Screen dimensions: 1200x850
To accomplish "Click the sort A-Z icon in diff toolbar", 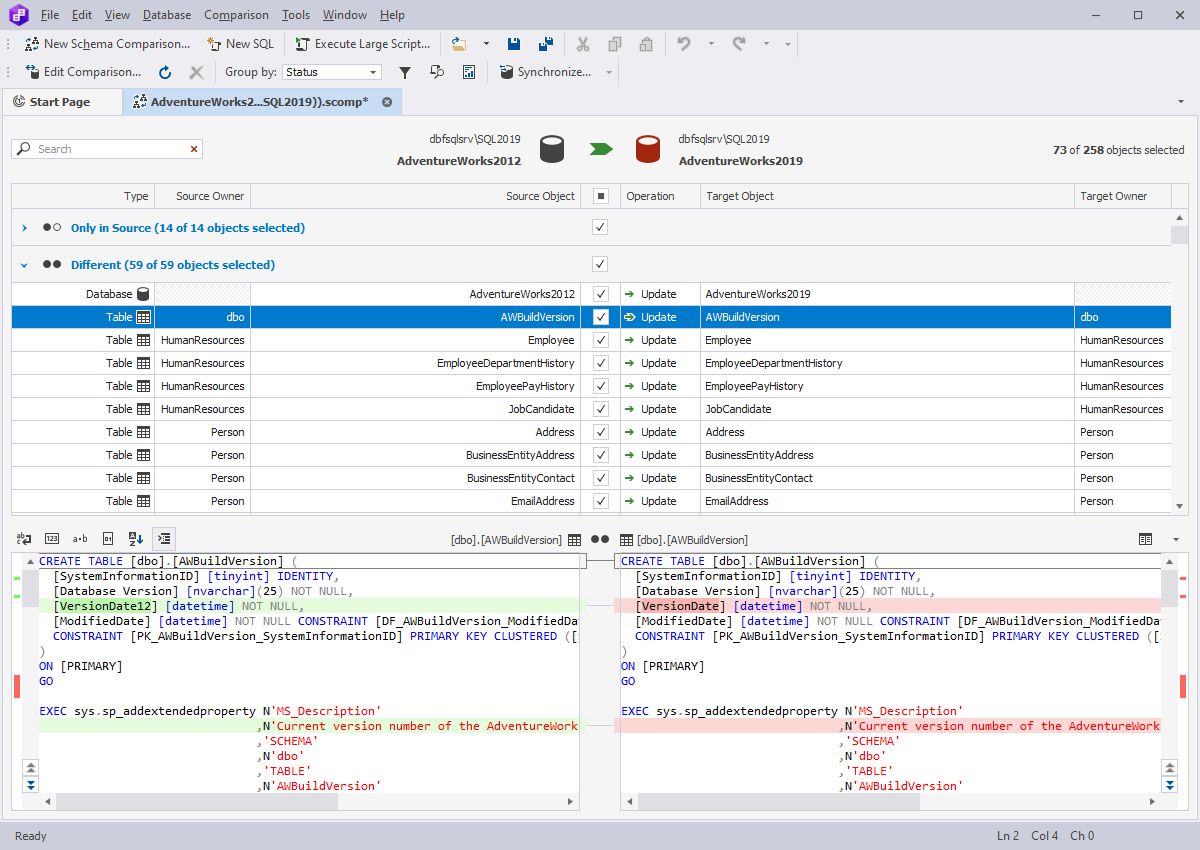I will [136, 539].
